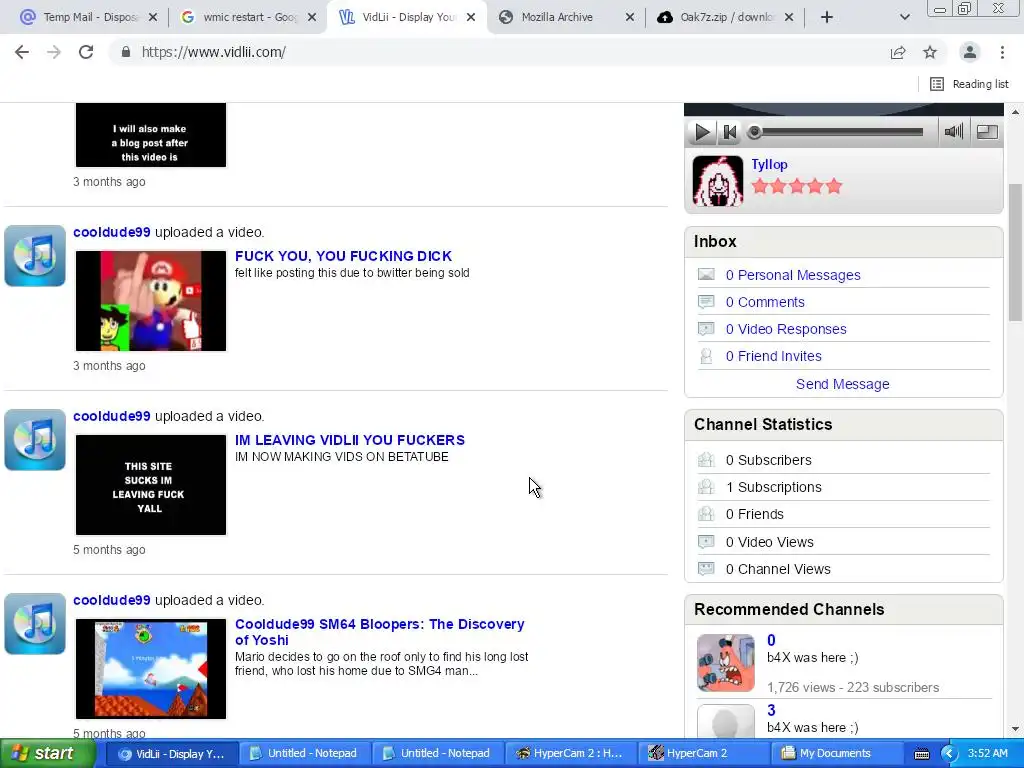Screen dimensions: 1024x768
Task: Mute the player volume icon
Action: [x=953, y=132]
